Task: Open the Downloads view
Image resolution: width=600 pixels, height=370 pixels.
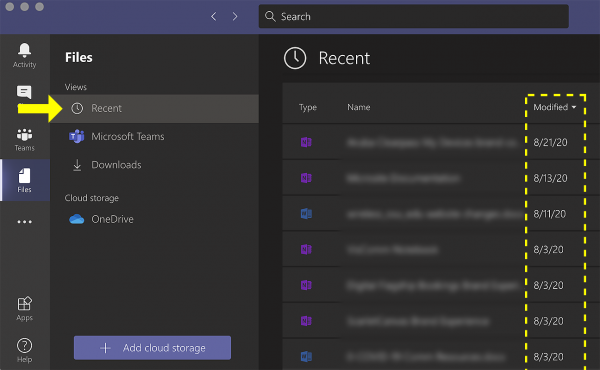Action: [x=154, y=165]
